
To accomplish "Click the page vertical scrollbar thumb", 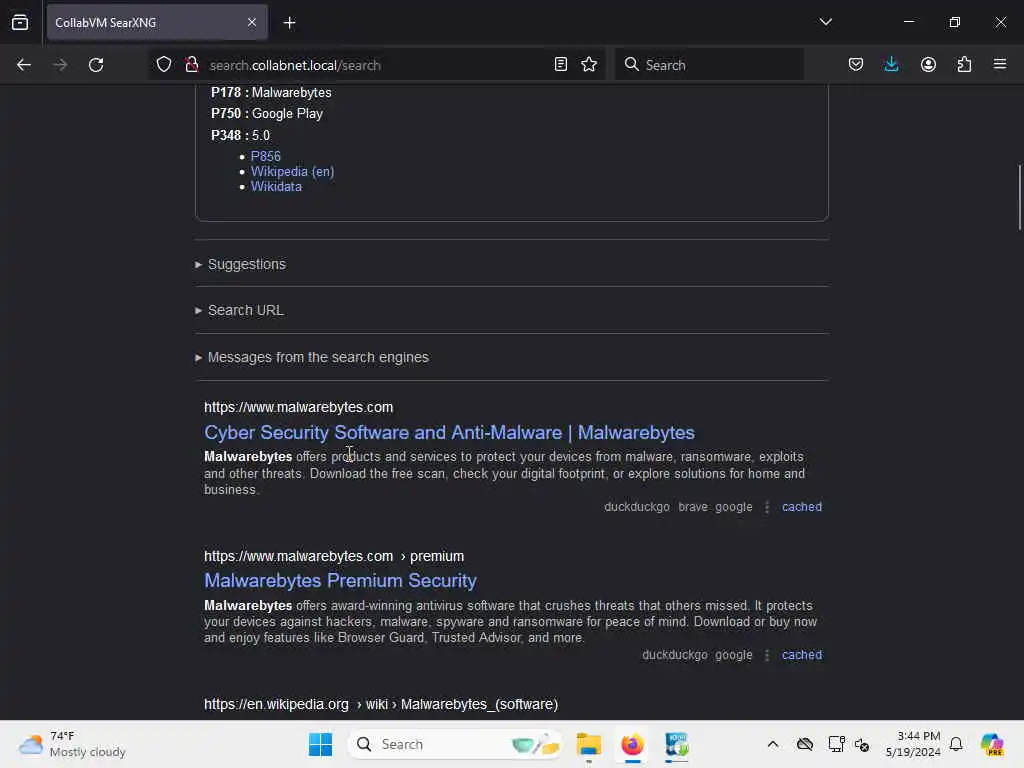I will point(1019,197).
